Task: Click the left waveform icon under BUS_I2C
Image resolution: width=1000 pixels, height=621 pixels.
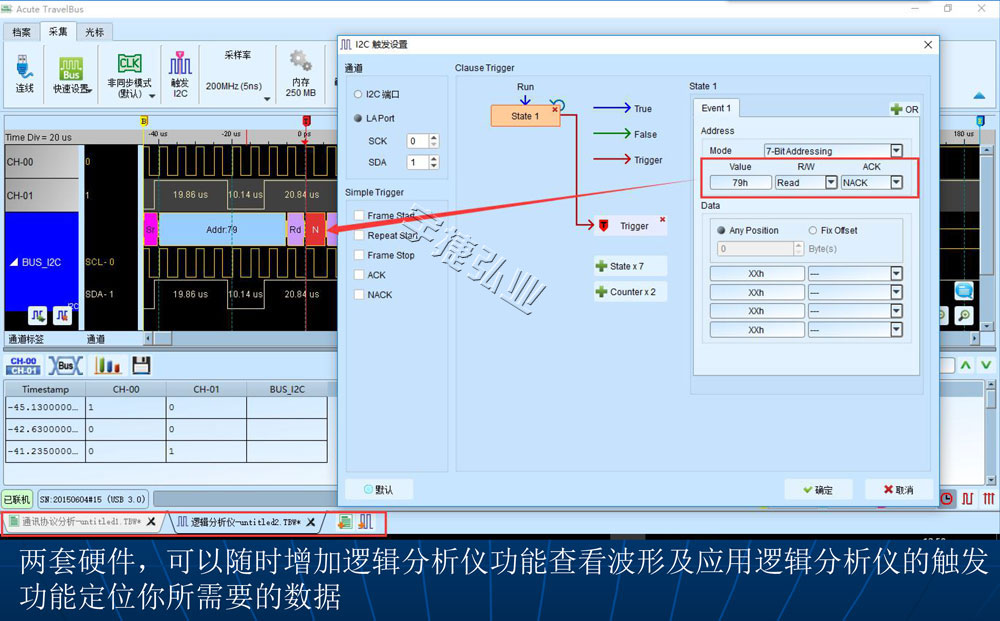Action: tap(38, 315)
